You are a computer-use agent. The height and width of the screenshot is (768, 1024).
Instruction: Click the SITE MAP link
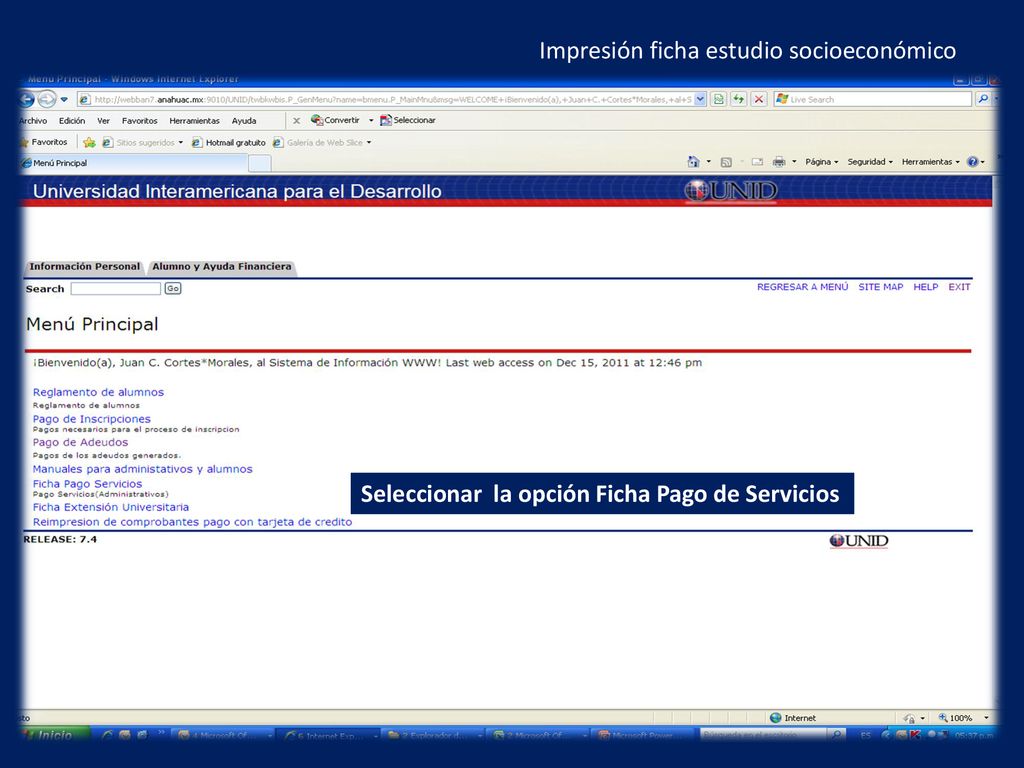(x=880, y=287)
